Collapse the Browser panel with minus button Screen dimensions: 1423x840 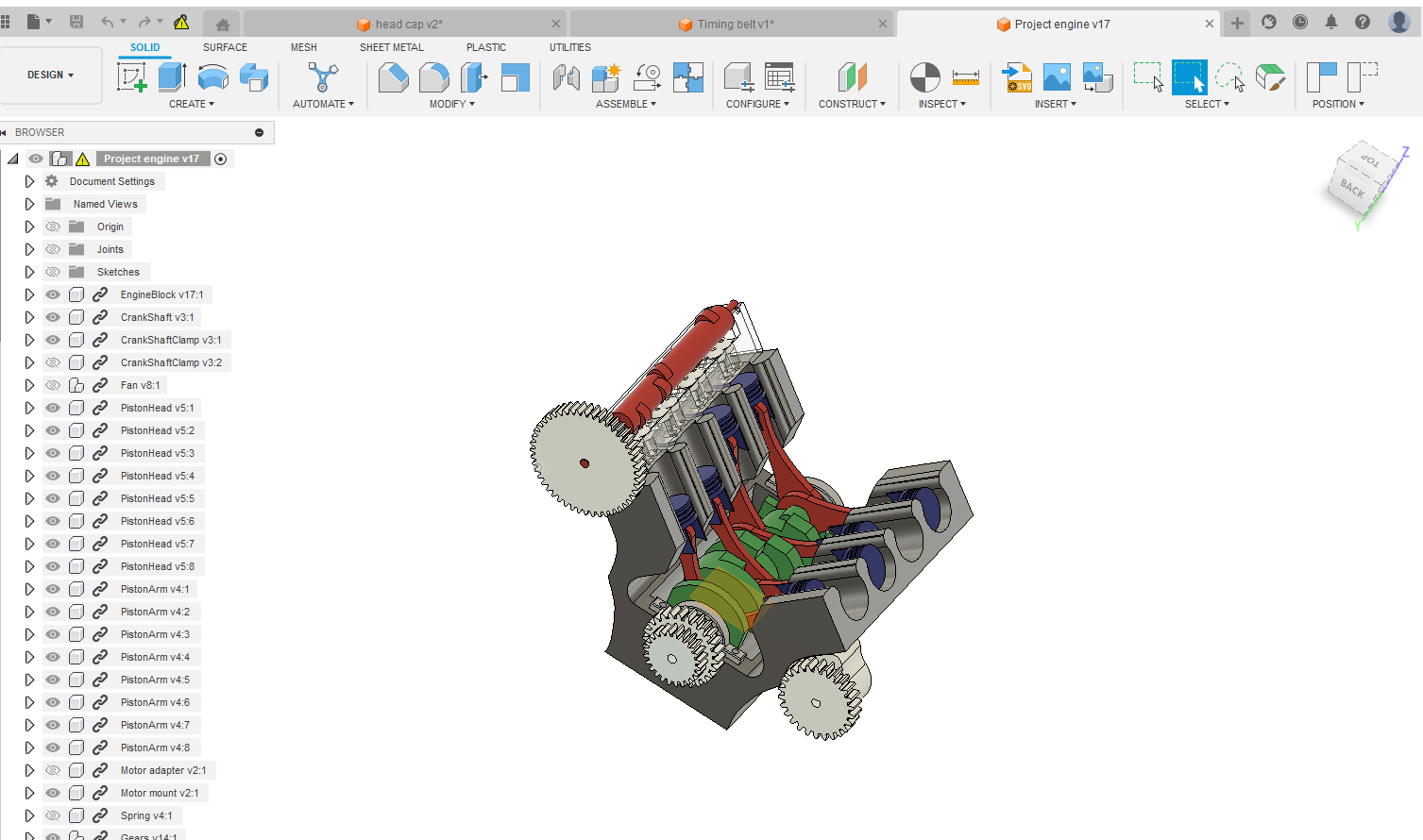(x=260, y=132)
